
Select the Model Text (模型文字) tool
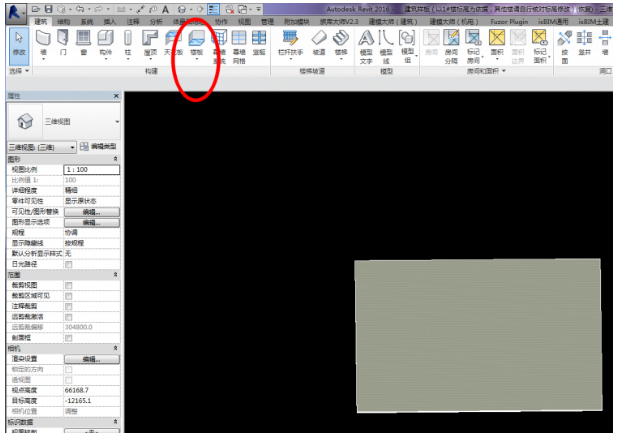366,46
